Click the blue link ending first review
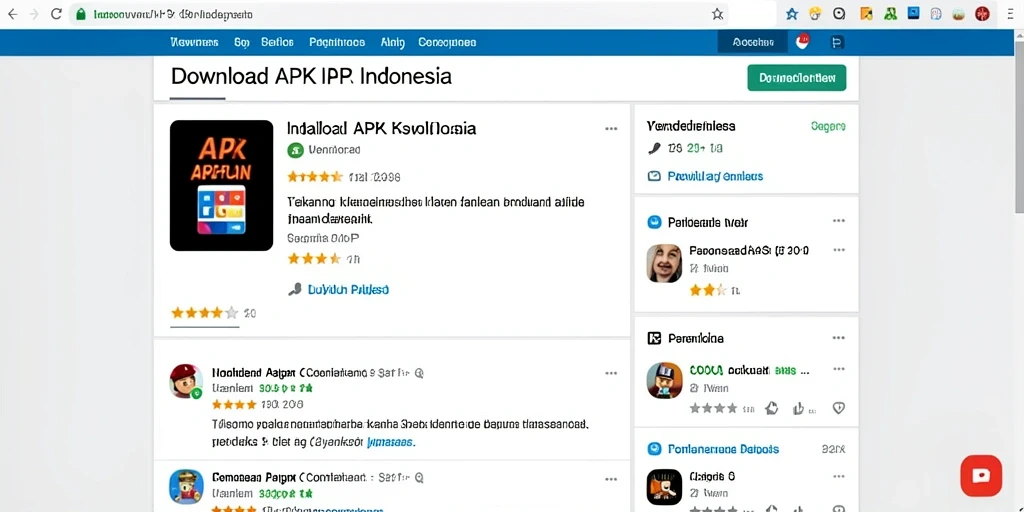1024x512 pixels. (x=390, y=442)
